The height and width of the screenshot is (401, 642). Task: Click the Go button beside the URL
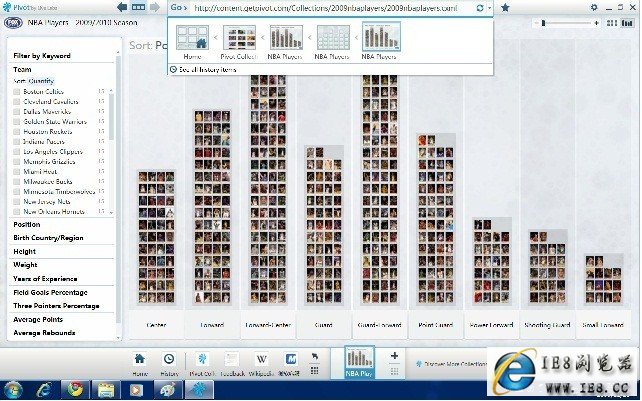click(179, 7)
